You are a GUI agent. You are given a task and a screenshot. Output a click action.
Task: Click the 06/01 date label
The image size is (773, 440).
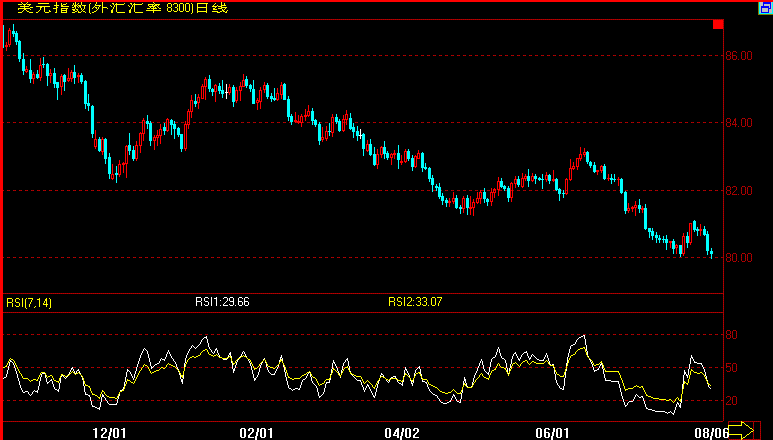coord(552,433)
